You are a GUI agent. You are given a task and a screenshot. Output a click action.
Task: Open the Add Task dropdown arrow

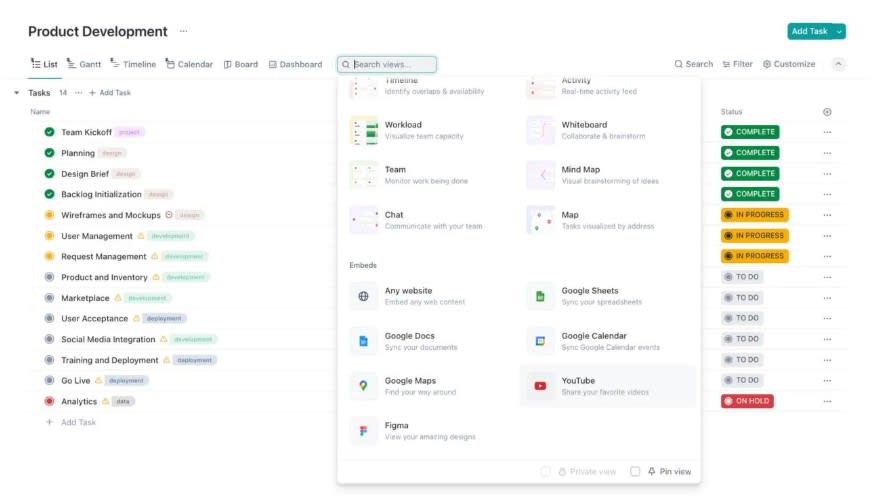(x=839, y=32)
